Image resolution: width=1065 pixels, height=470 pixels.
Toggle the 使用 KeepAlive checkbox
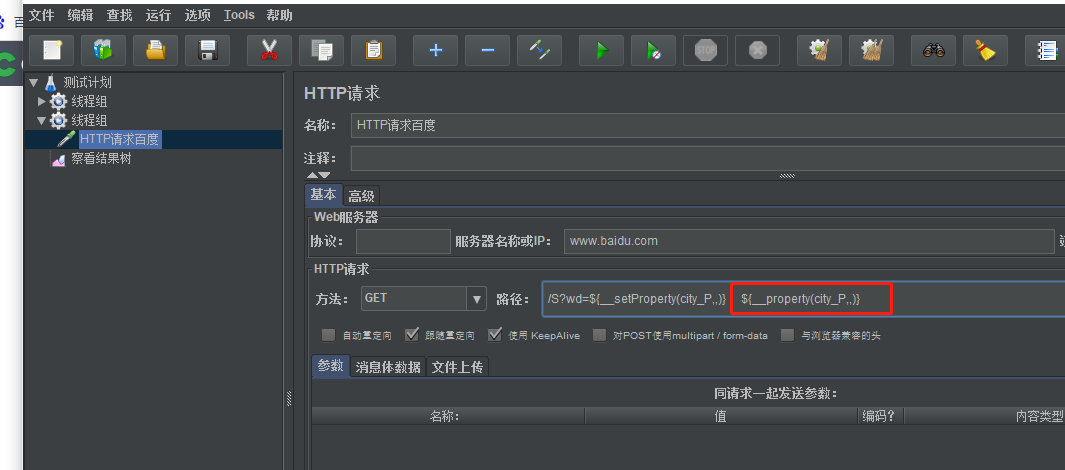494,335
